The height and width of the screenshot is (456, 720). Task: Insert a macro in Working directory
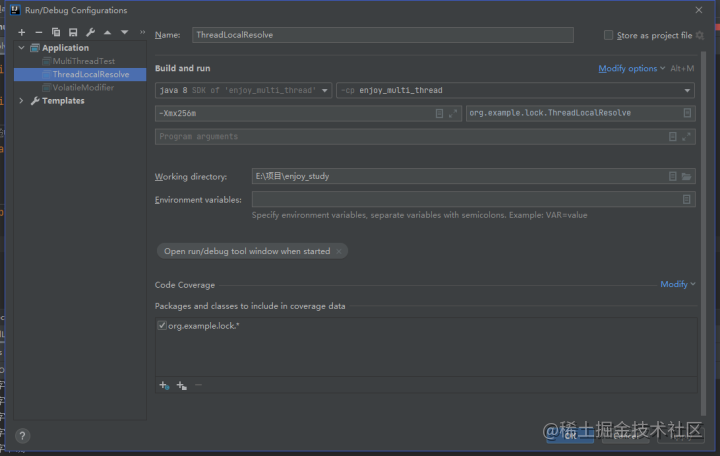(673, 176)
